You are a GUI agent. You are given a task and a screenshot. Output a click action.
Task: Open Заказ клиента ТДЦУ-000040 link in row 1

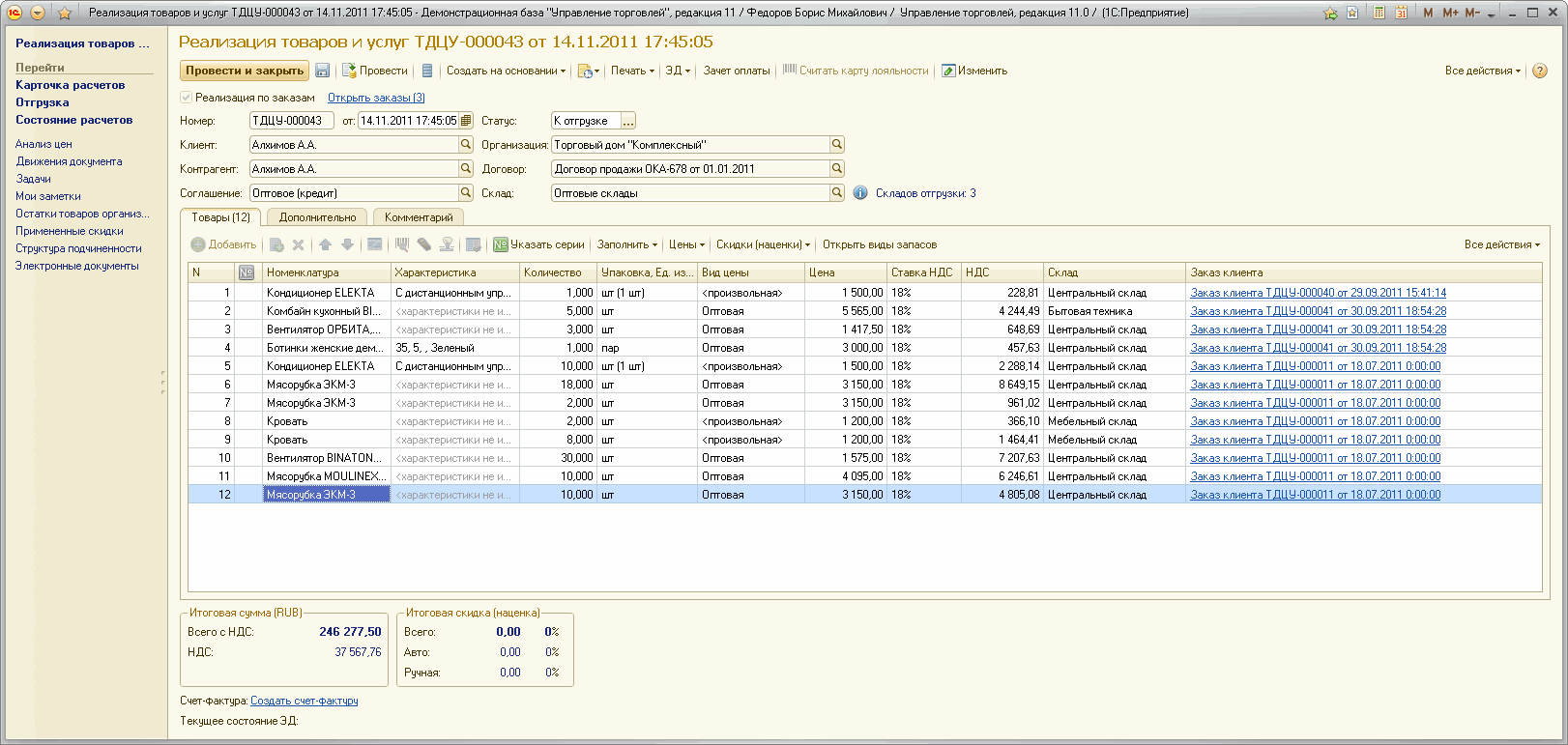(x=1319, y=293)
